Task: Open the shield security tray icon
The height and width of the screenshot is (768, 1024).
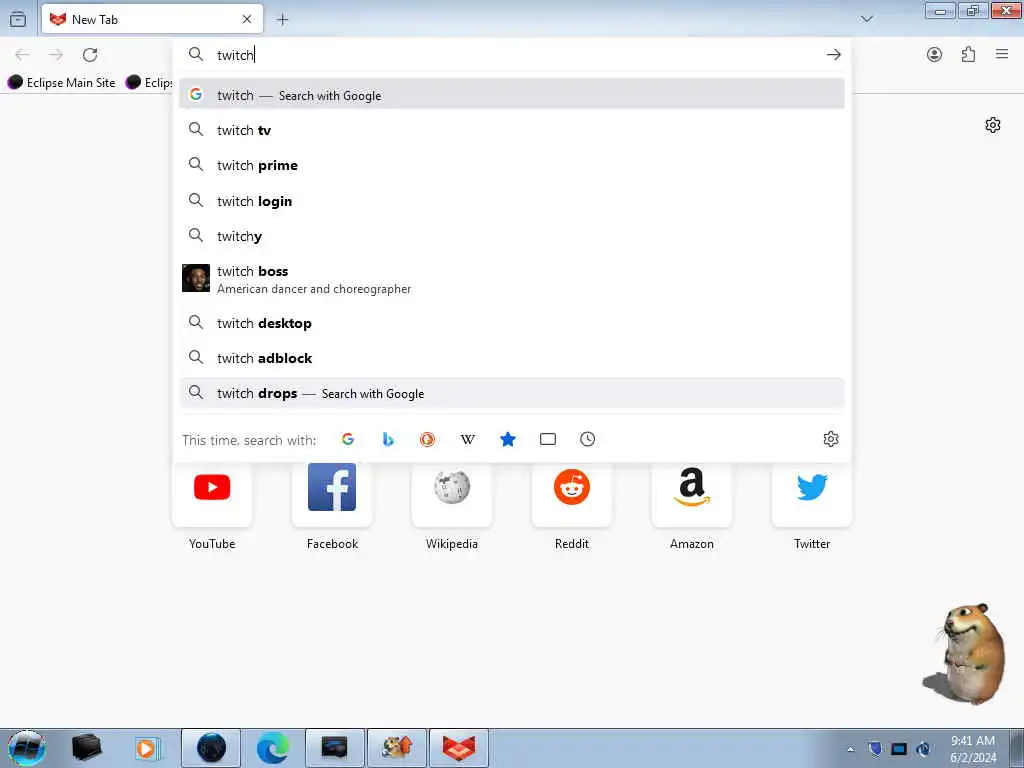Action: click(875, 748)
